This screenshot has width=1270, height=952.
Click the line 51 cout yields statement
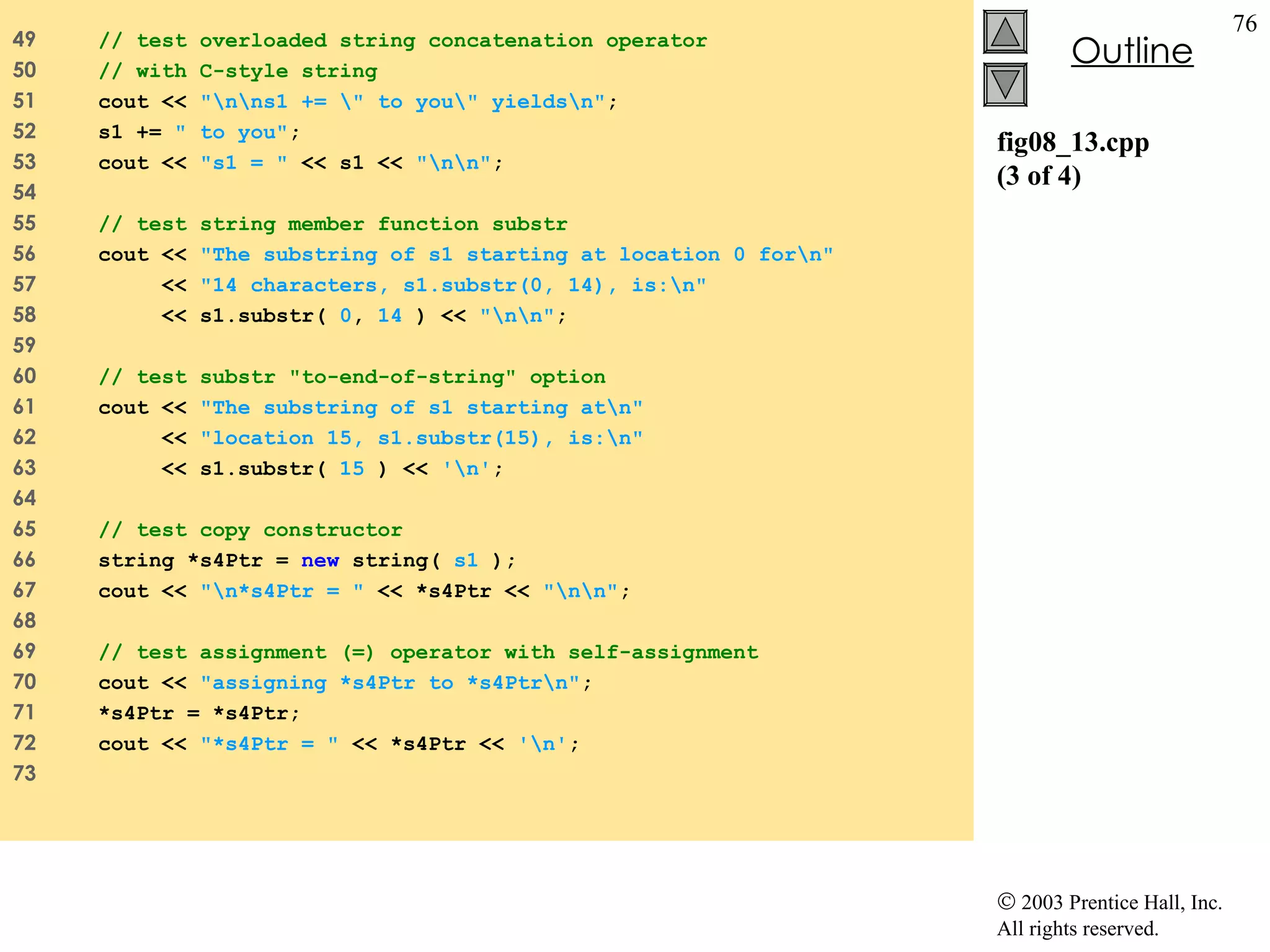point(358,102)
